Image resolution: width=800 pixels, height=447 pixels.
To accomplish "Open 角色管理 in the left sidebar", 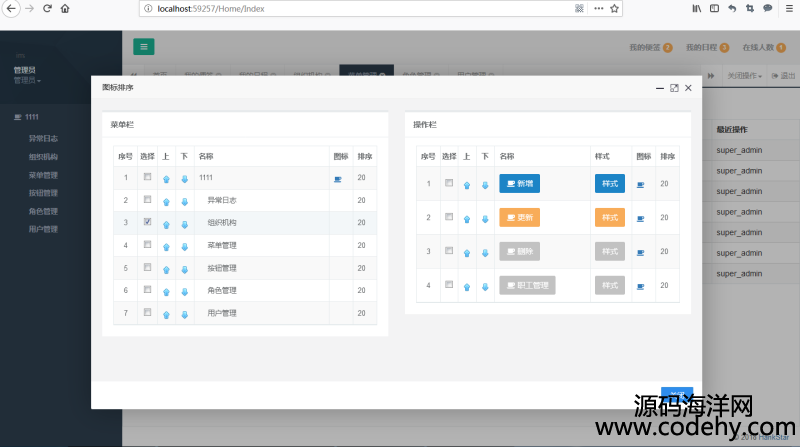I will (x=43, y=211).
